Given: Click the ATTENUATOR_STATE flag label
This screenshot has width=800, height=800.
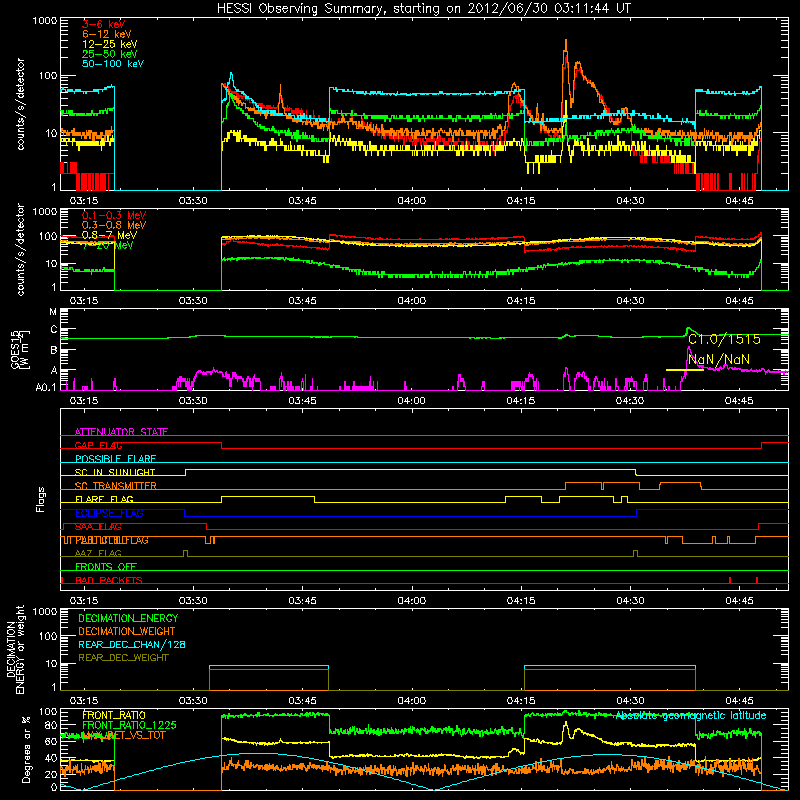Looking at the screenshot, I should [x=121, y=432].
